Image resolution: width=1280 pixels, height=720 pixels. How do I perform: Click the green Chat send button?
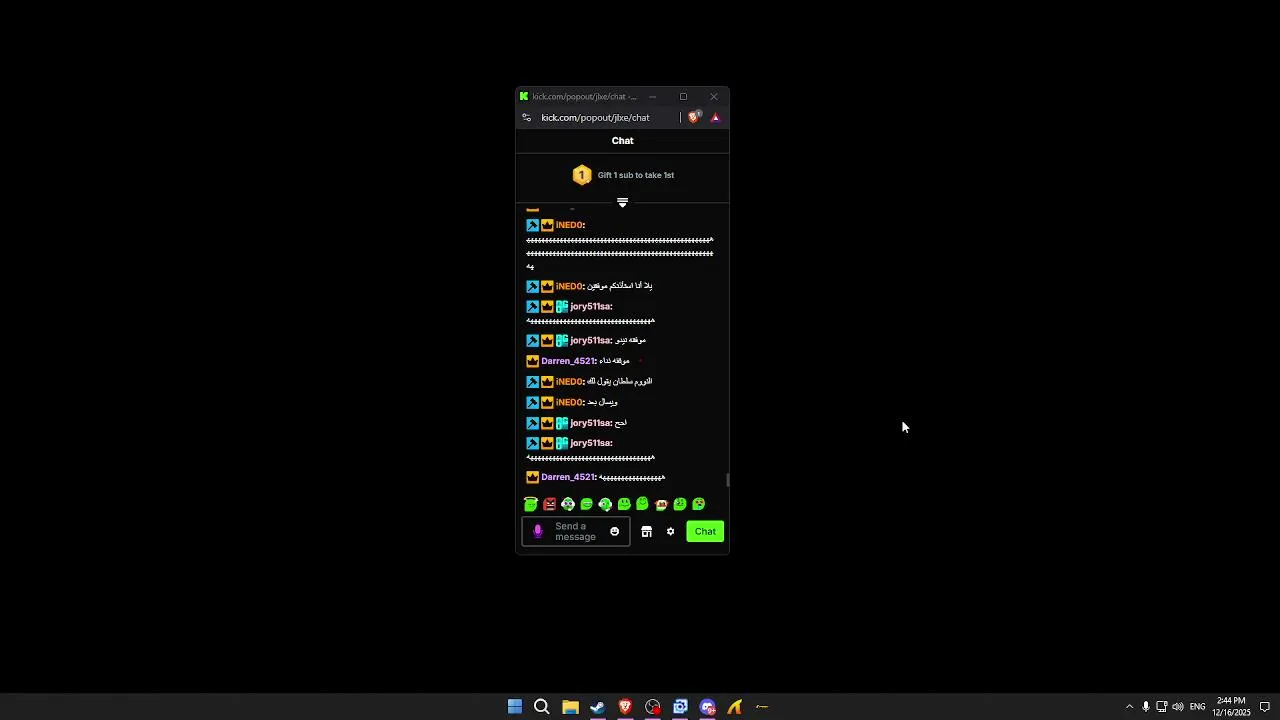[705, 532]
